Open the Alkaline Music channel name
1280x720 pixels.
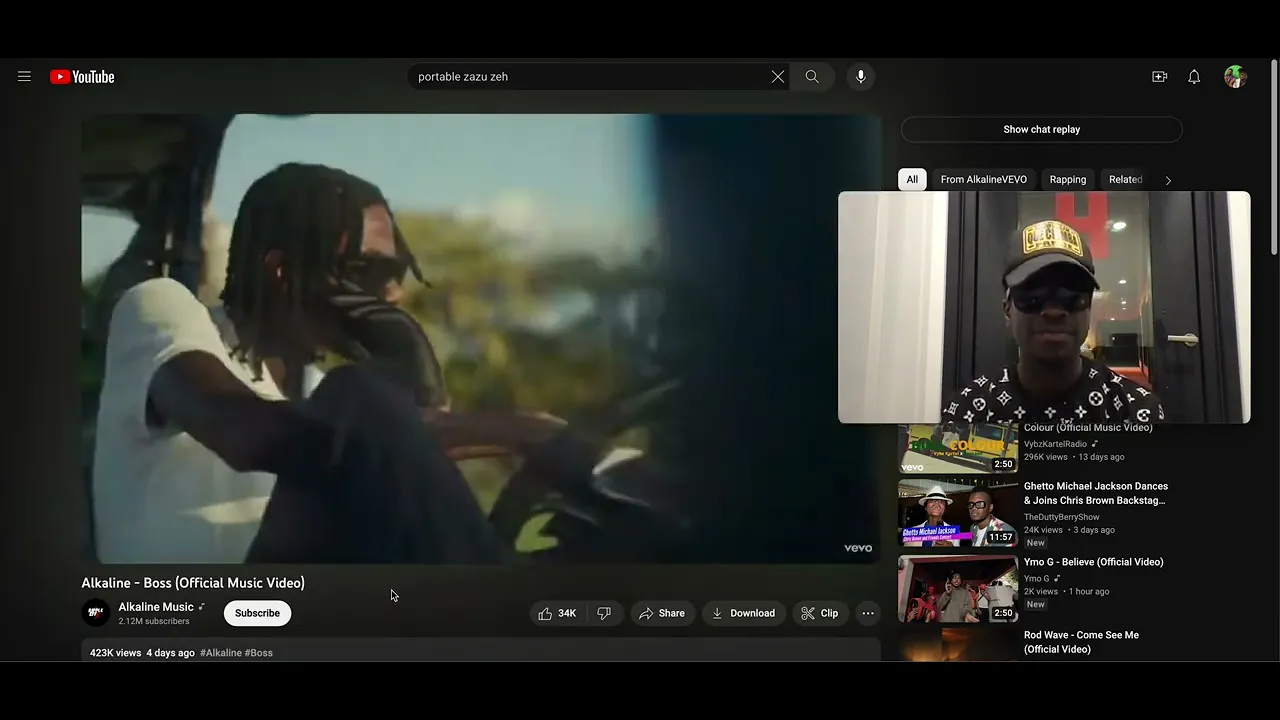[156, 607]
